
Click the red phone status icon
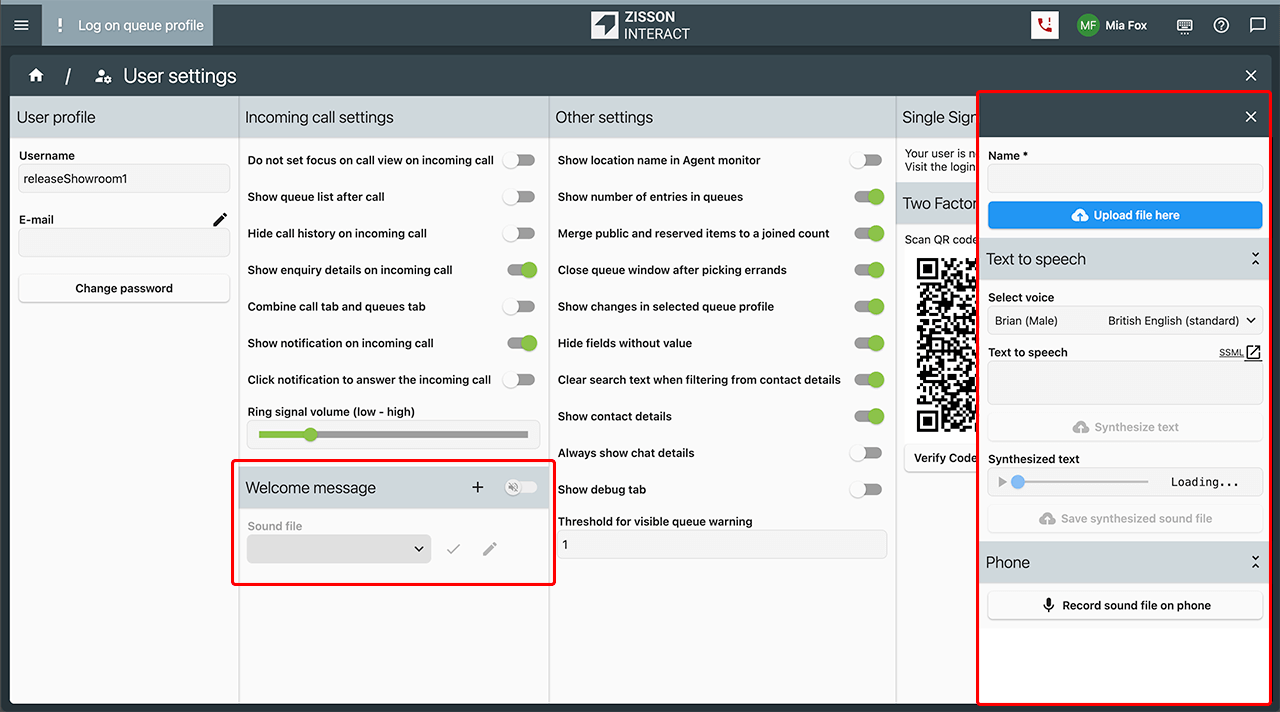coord(1044,25)
